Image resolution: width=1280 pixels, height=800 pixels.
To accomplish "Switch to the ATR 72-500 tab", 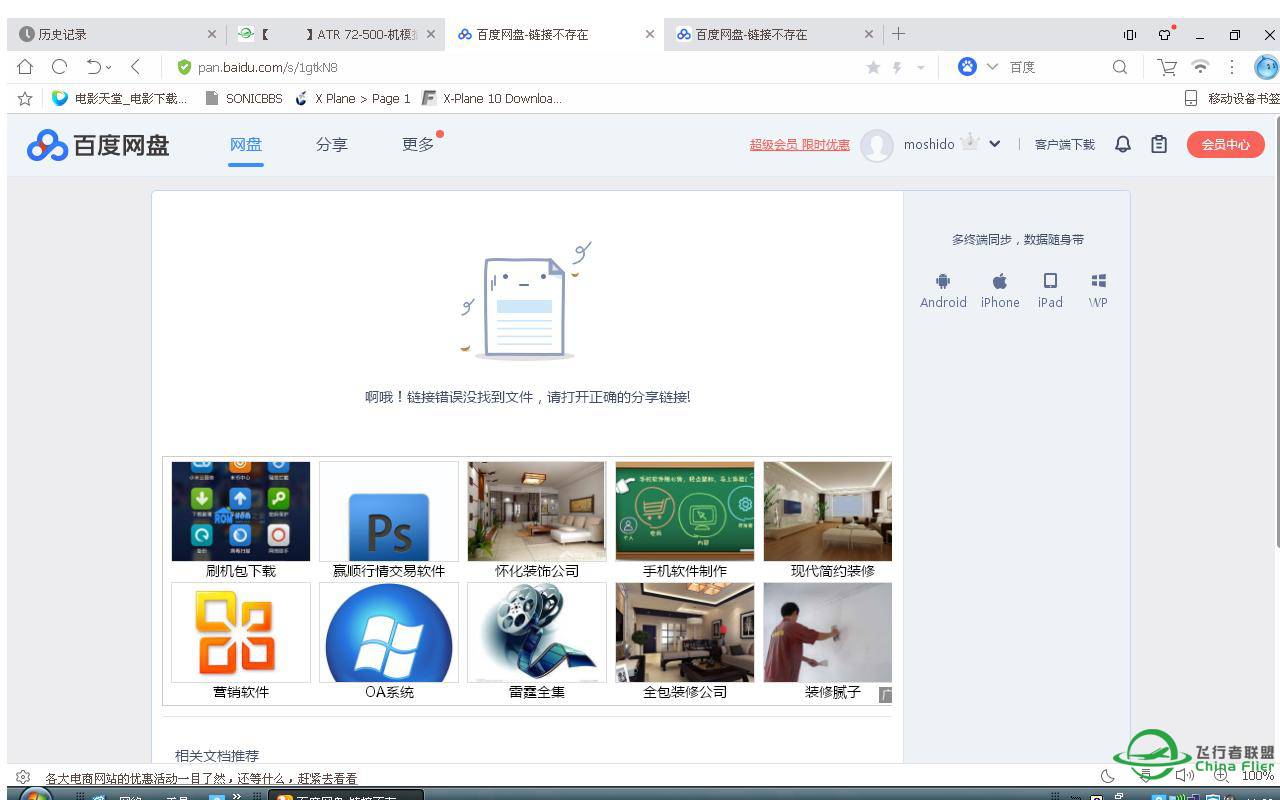I will (x=333, y=34).
